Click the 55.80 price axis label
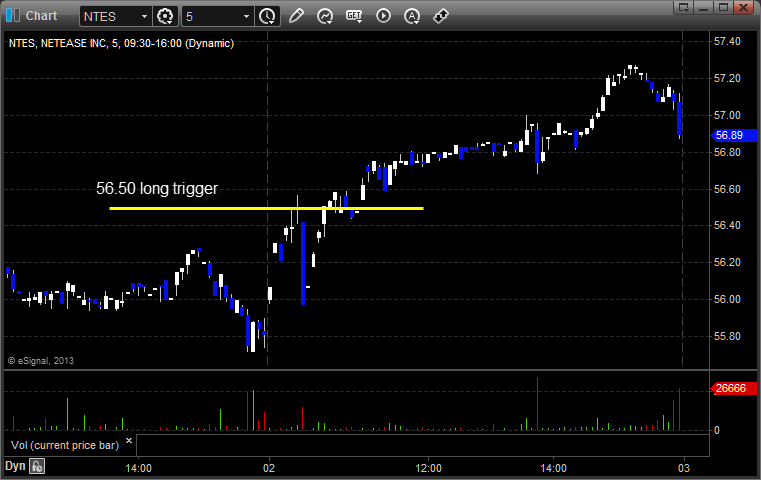 [727, 336]
